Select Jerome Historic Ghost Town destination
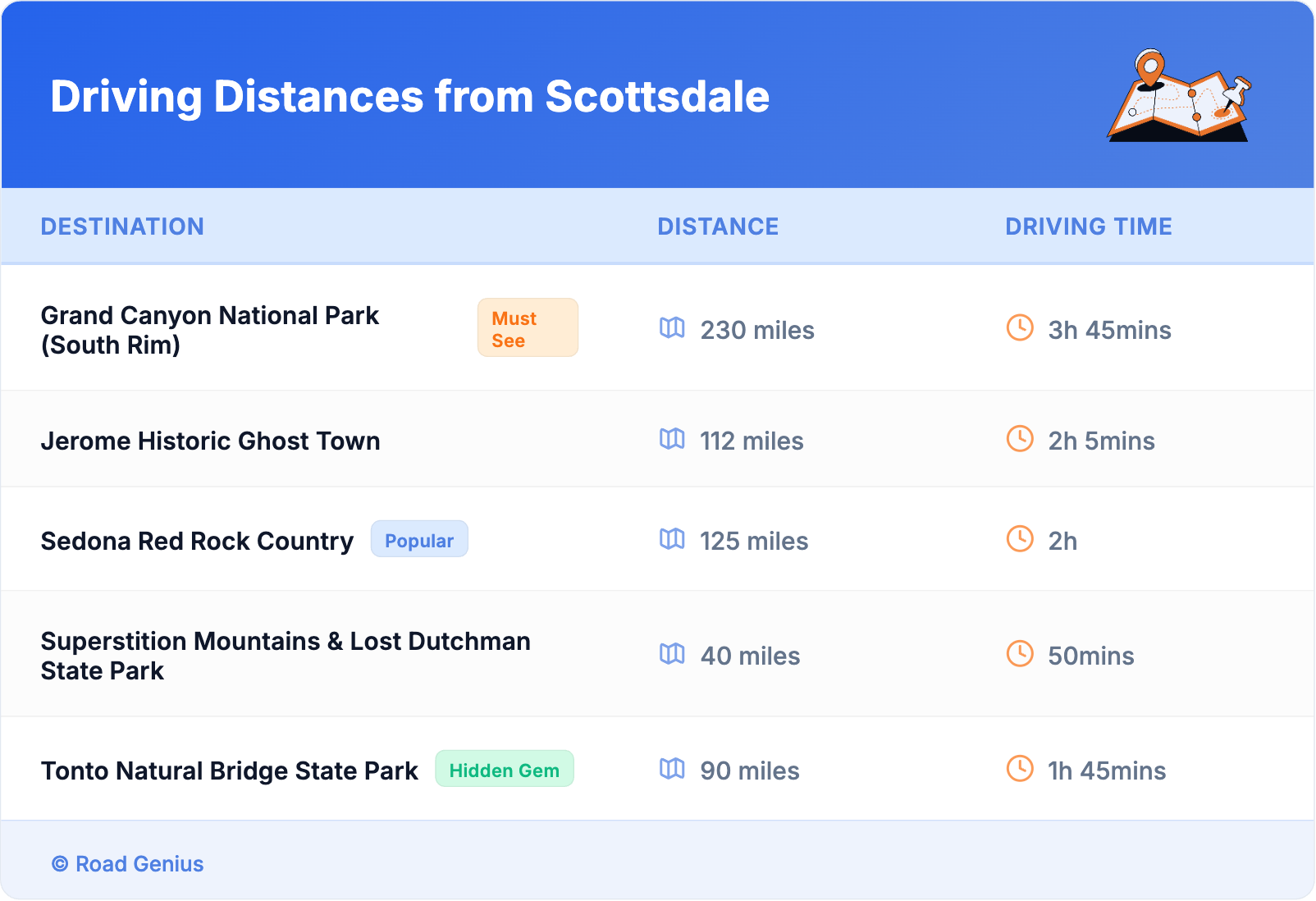Image resolution: width=1316 pixels, height=901 pixels. coord(210,441)
